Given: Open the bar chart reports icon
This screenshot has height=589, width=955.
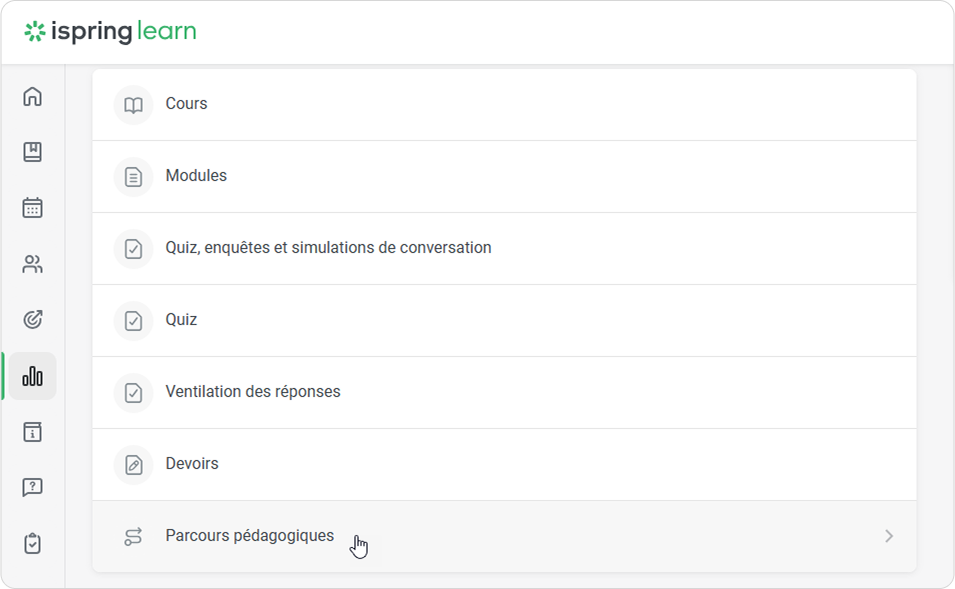Looking at the screenshot, I should pos(33,376).
